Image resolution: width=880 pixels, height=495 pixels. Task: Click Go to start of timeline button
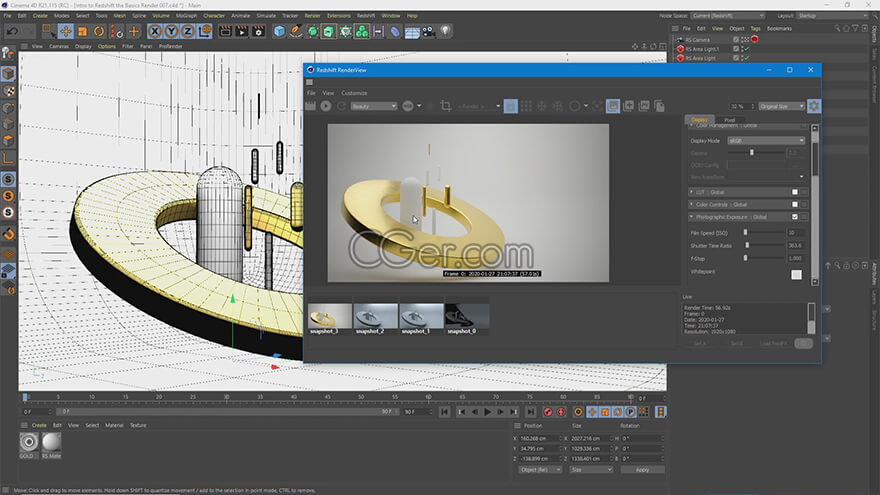pyautogui.click(x=444, y=412)
